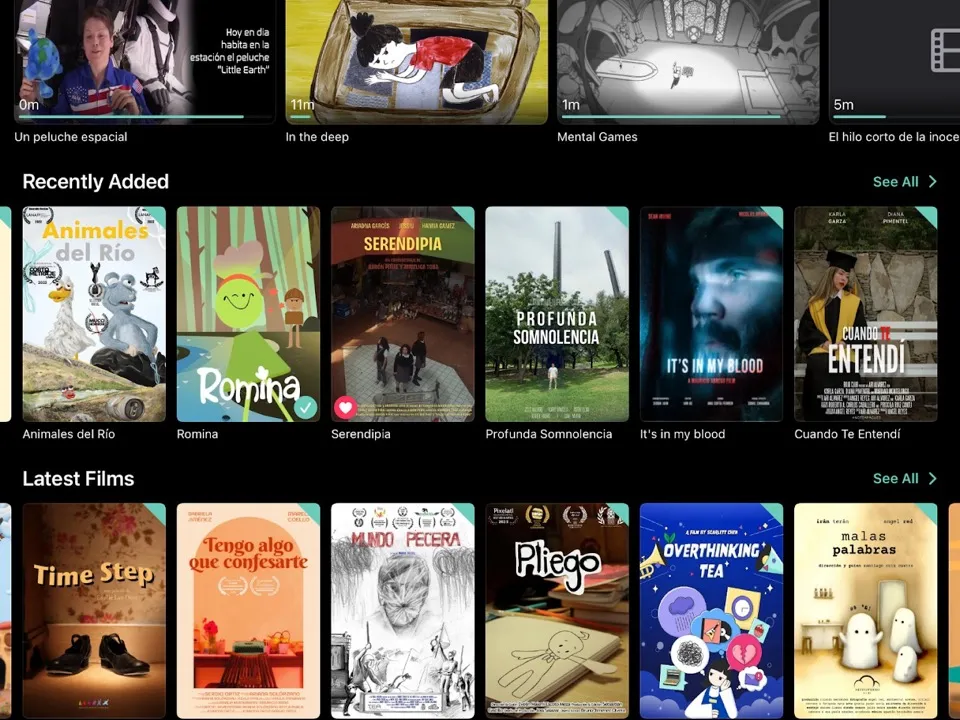Click See All link for Latest Films
This screenshot has width=960, height=720.
point(895,479)
